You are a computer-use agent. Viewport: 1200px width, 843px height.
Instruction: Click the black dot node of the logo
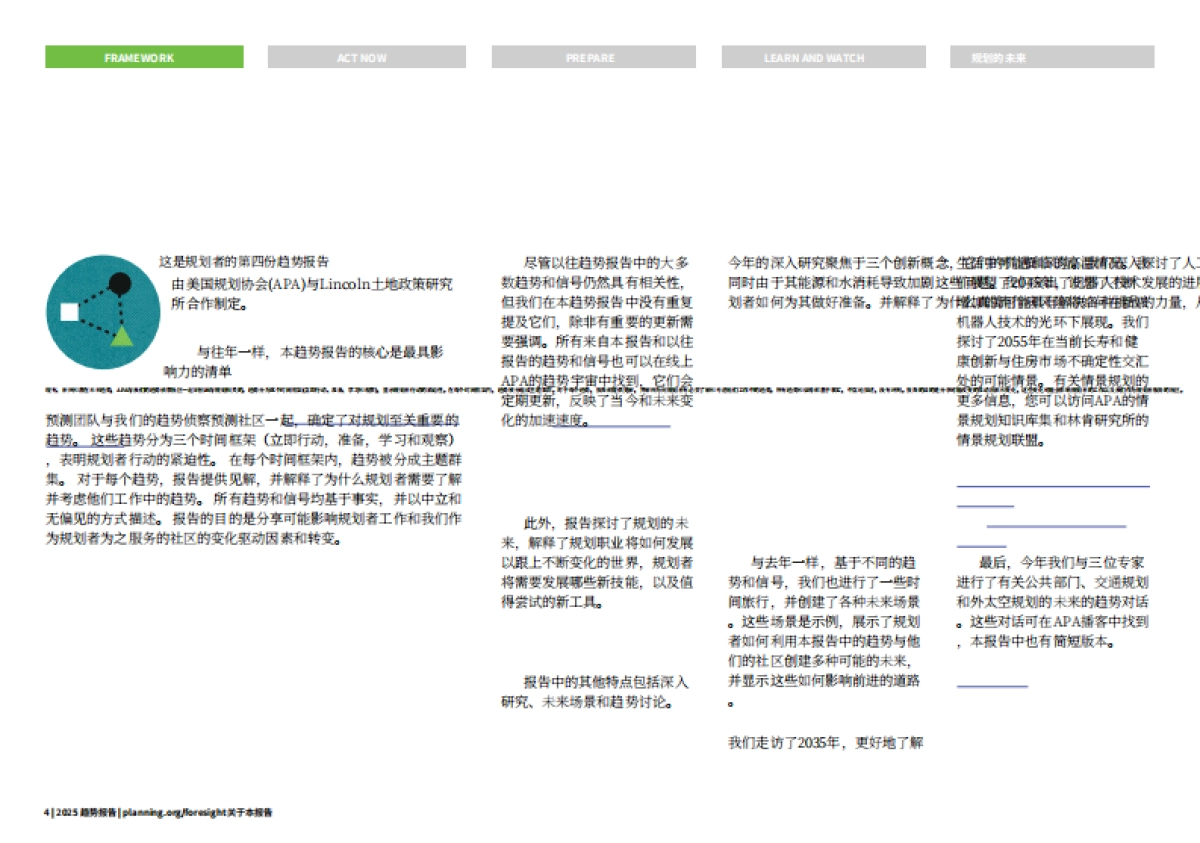(x=120, y=283)
